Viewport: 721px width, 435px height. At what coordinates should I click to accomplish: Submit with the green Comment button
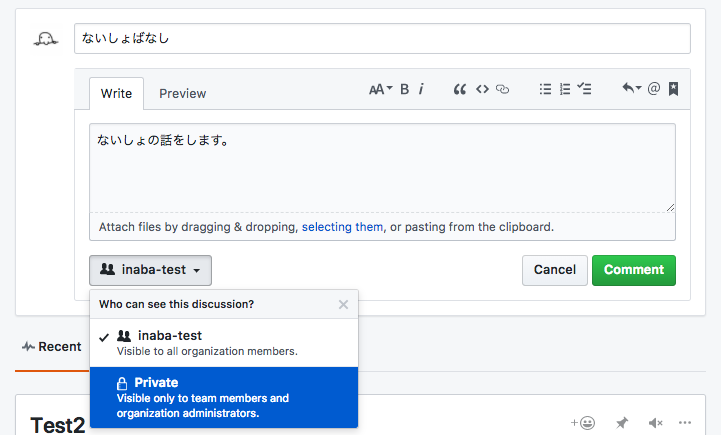pyautogui.click(x=634, y=270)
